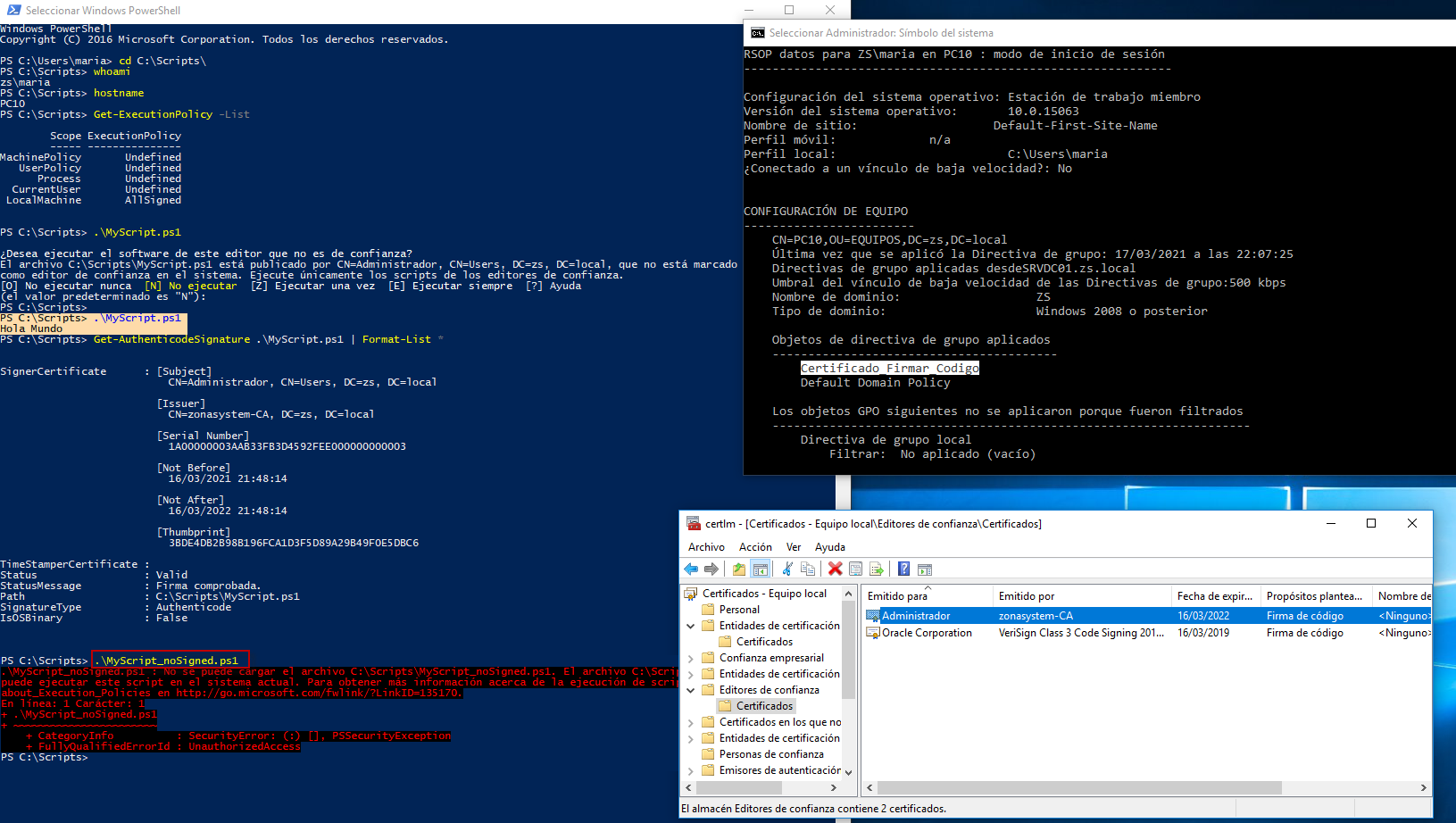The width and height of the screenshot is (1456, 823).
Task: Click the forward arrow in the certlm toolbar
Action: [x=711, y=569]
